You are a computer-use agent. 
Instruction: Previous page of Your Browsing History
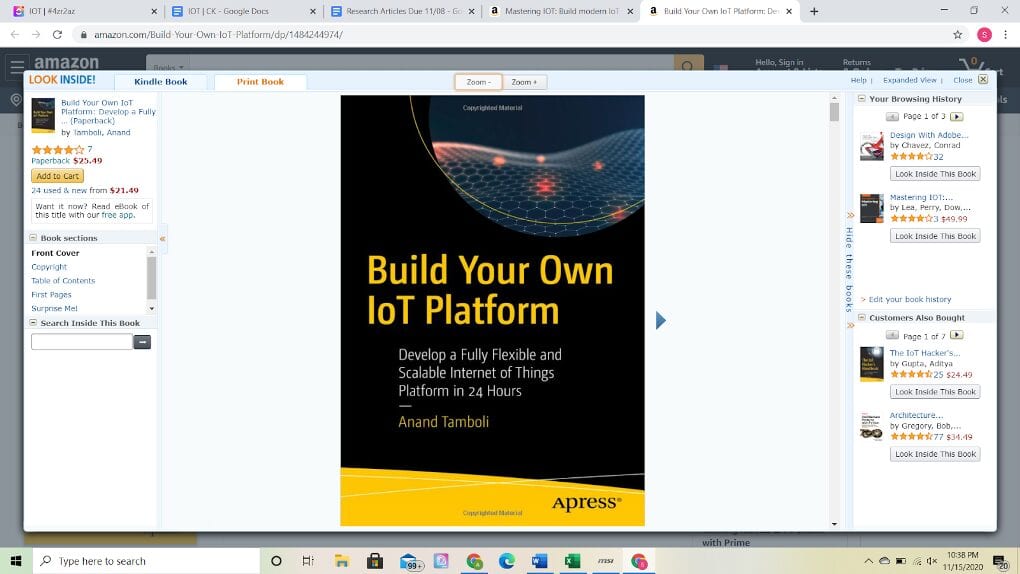pos(892,116)
